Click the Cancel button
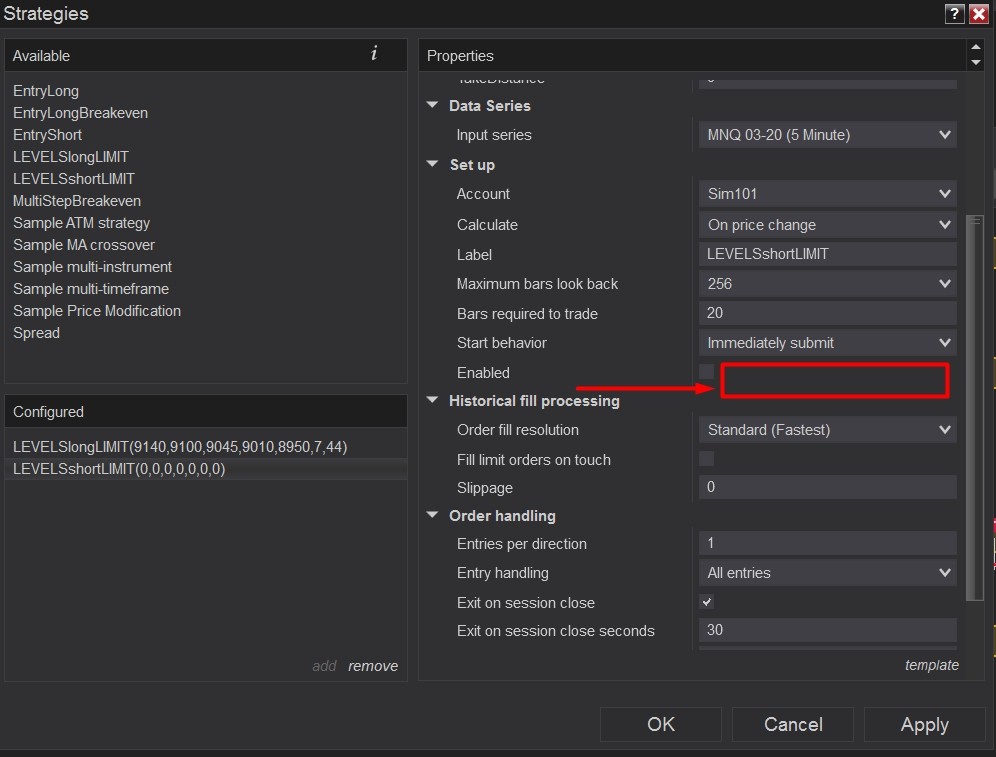This screenshot has height=757, width=996. pos(793,724)
